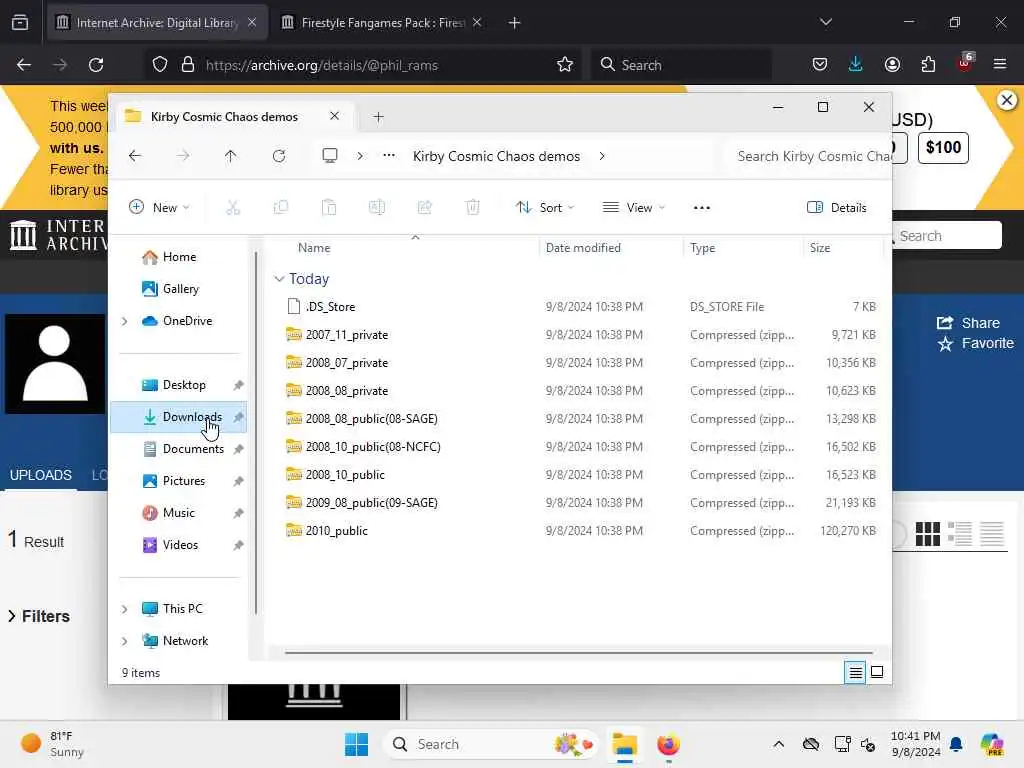Select tile grid view on archive page
The height and width of the screenshot is (768, 1024).
pyautogui.click(x=927, y=534)
